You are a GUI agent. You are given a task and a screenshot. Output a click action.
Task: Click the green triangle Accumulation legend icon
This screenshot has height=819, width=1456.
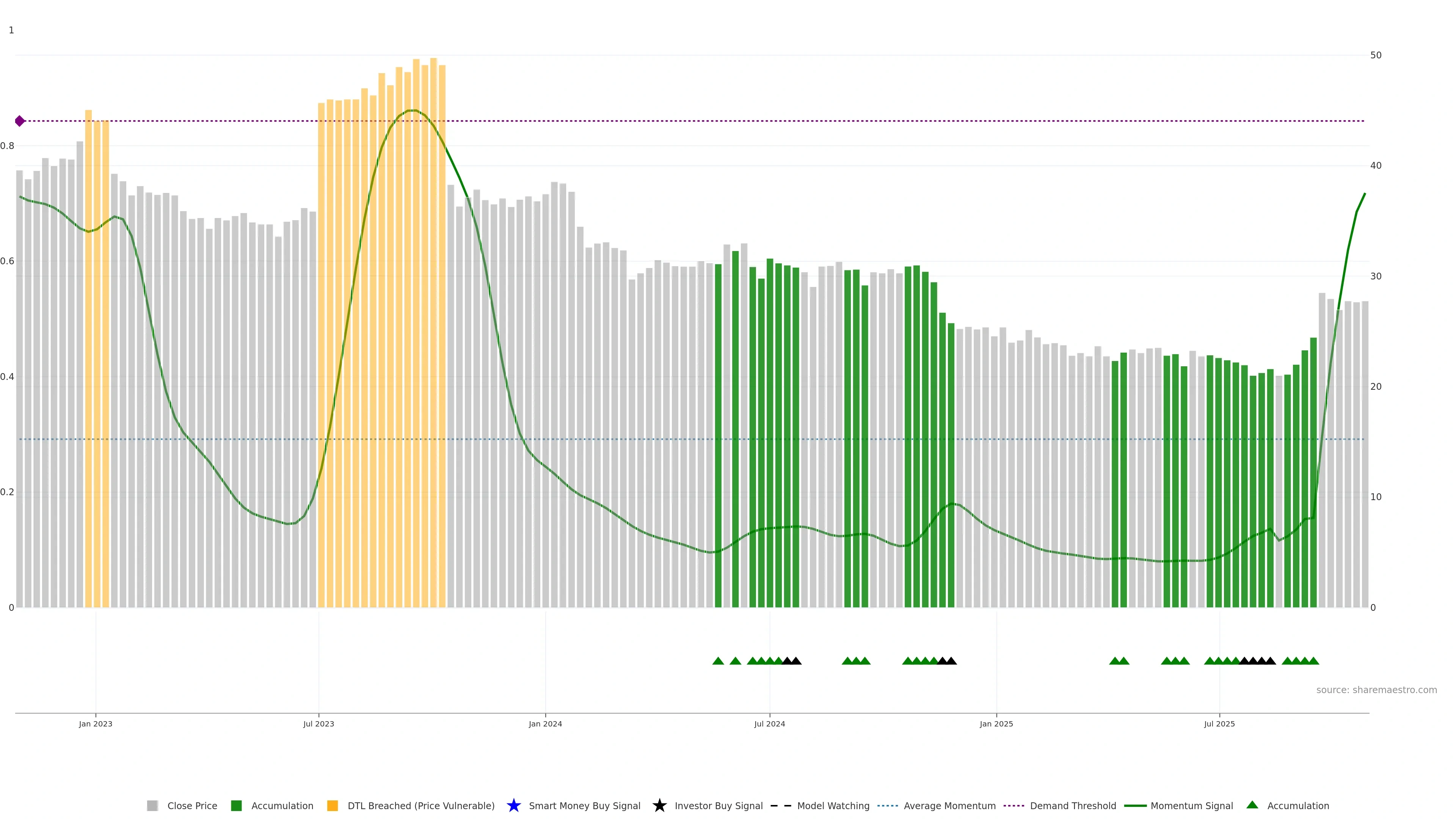coord(1252,805)
